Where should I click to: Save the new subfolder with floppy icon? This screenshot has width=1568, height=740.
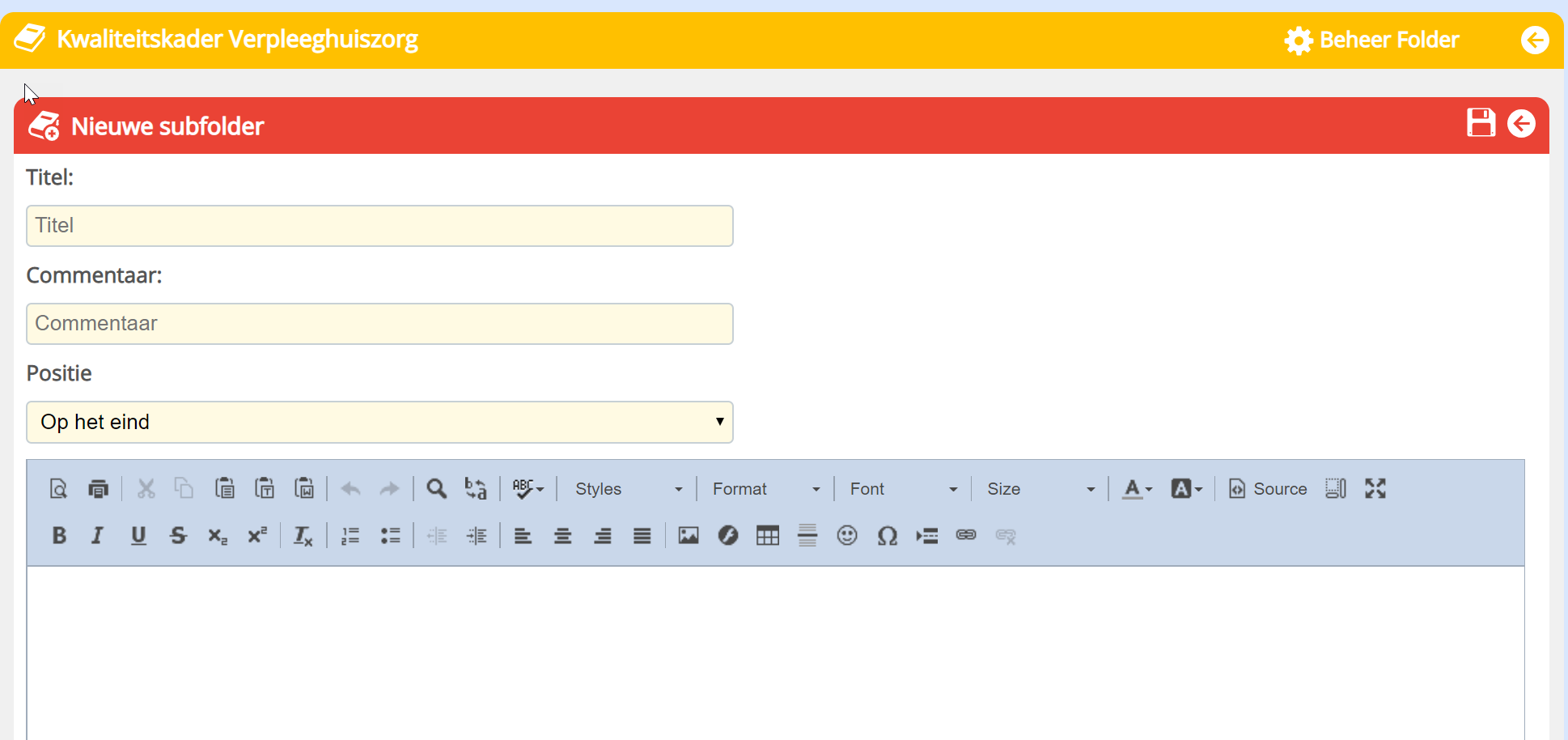(1481, 123)
